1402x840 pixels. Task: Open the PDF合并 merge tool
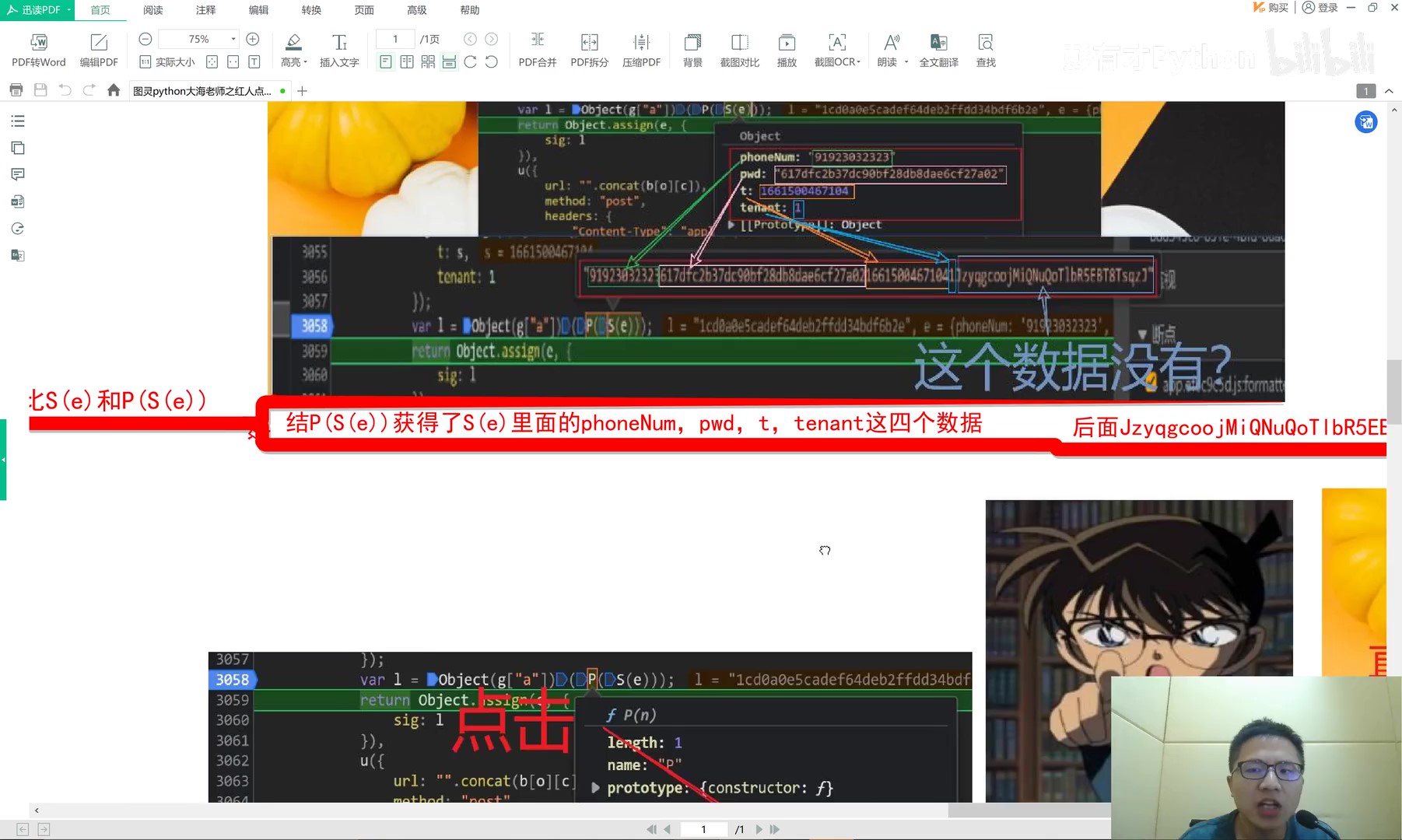(538, 51)
